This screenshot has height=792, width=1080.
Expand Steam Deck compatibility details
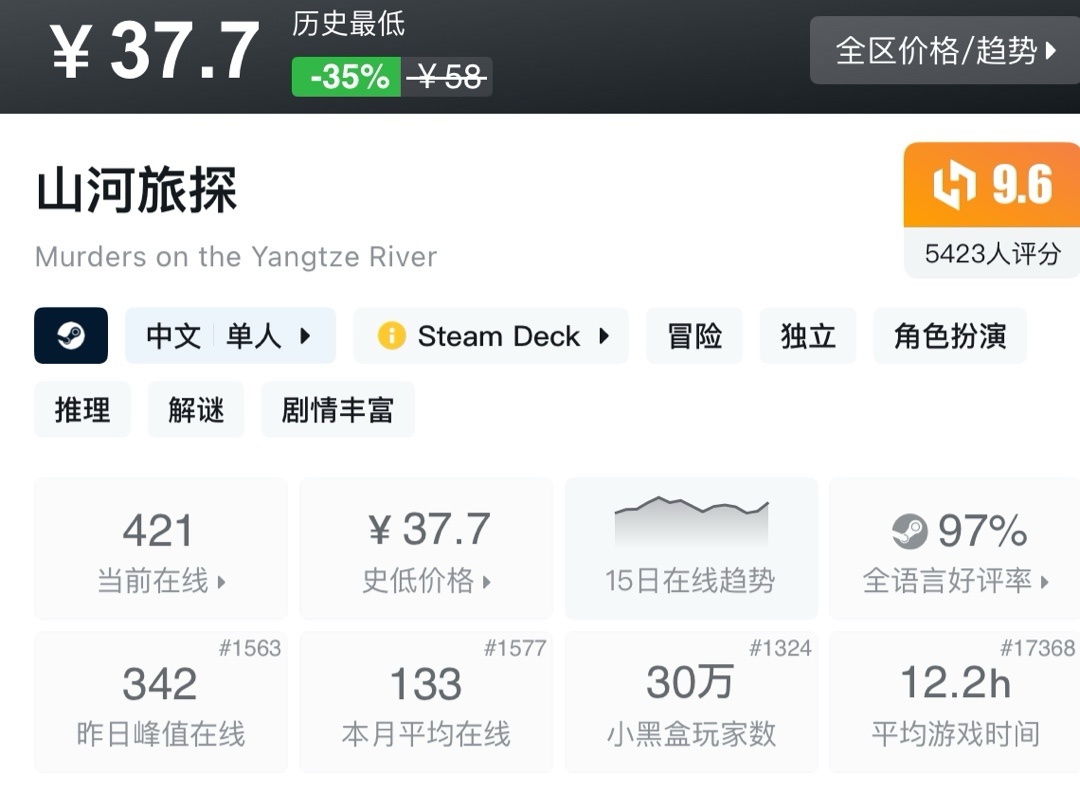pyautogui.click(x=492, y=336)
